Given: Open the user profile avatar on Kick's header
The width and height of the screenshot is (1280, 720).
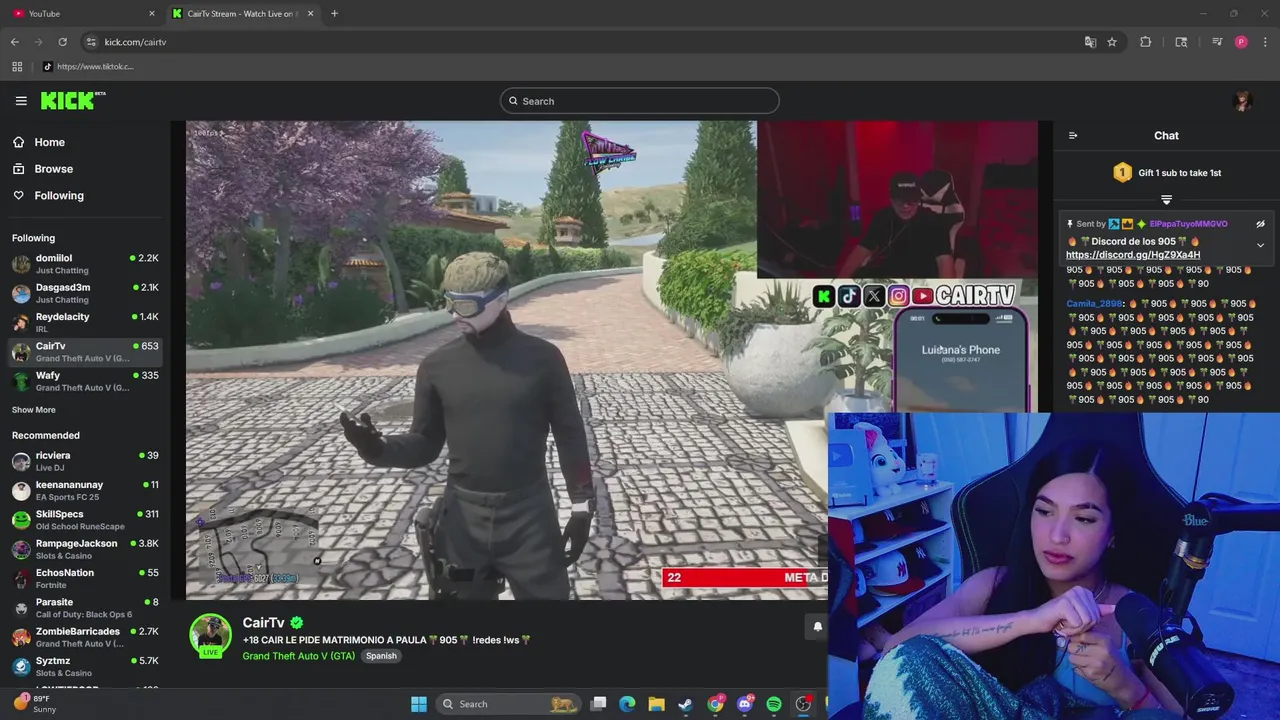Looking at the screenshot, I should click(1243, 101).
